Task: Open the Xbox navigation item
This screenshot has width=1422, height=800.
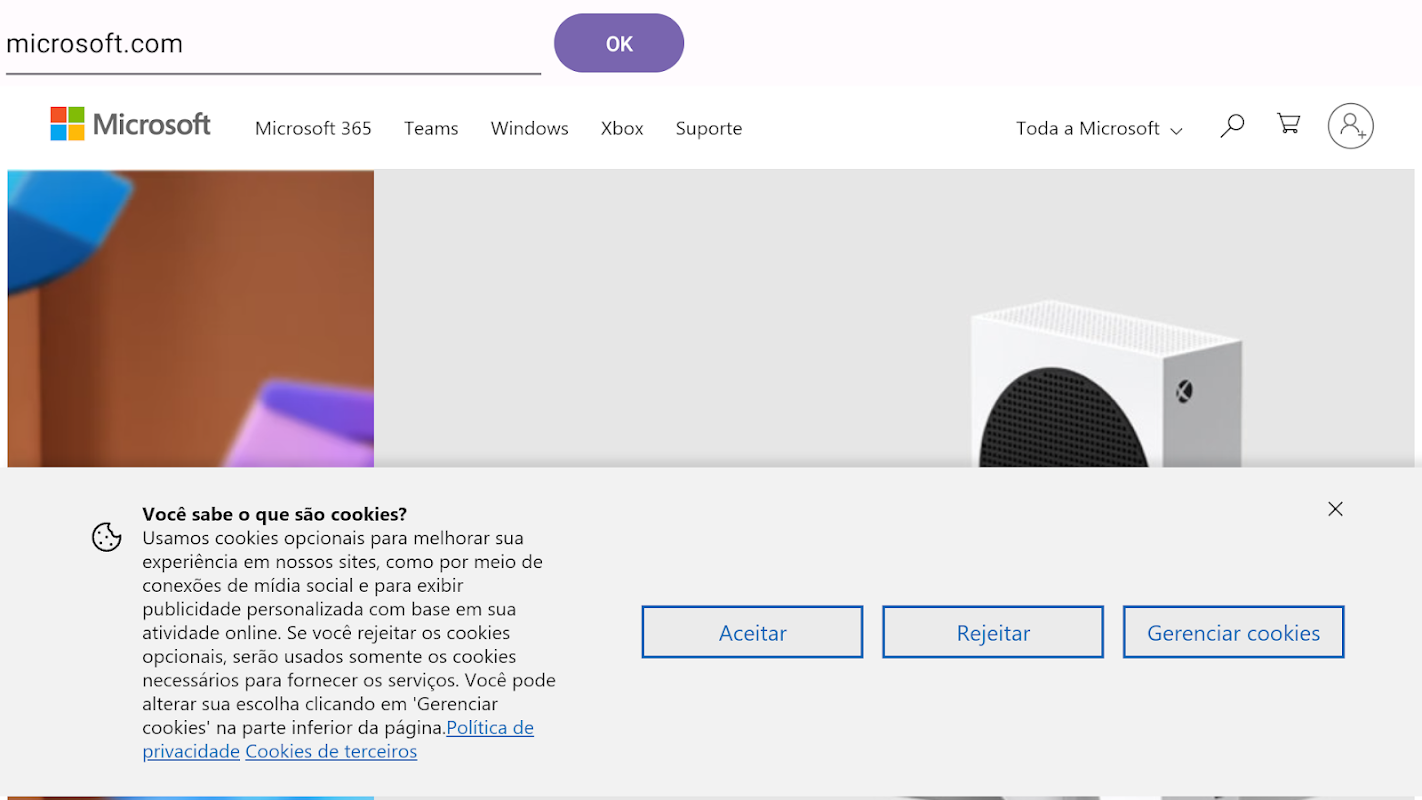Action: [x=622, y=128]
